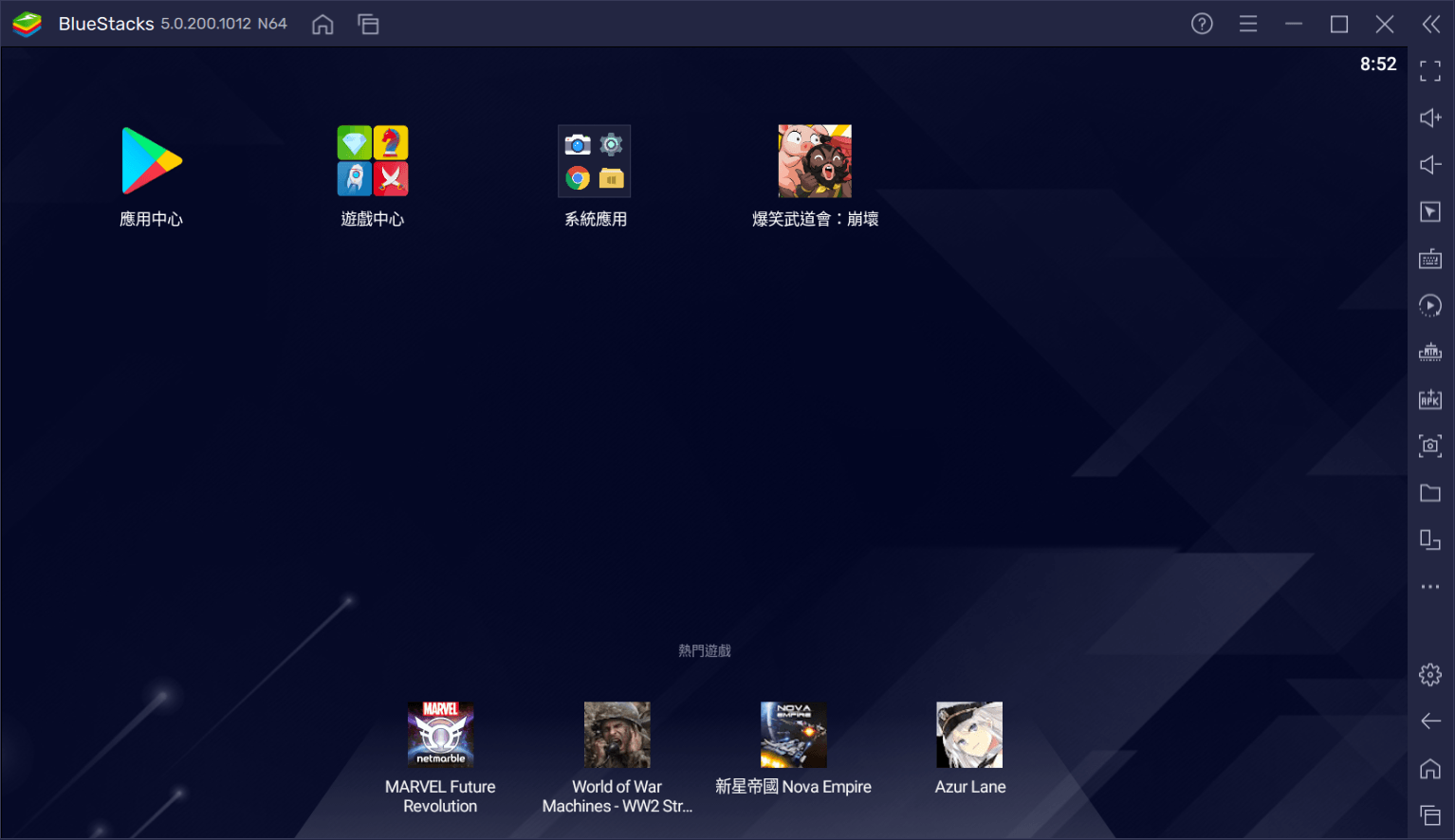Increase volume using sidebar speaker plus
This screenshot has width=1455, height=840.
pos(1430,118)
